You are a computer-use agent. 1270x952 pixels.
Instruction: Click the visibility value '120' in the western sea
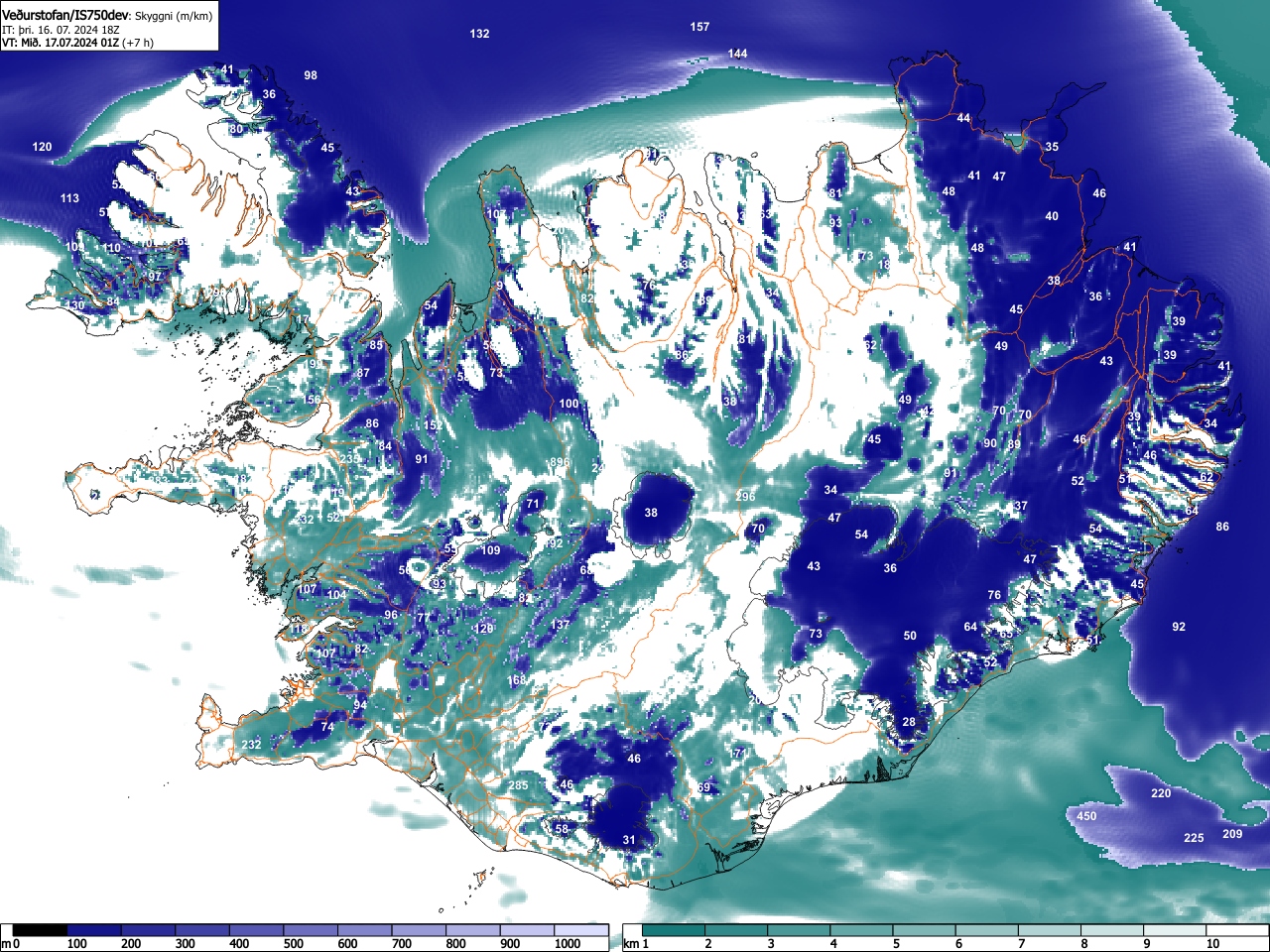pyautogui.click(x=42, y=147)
